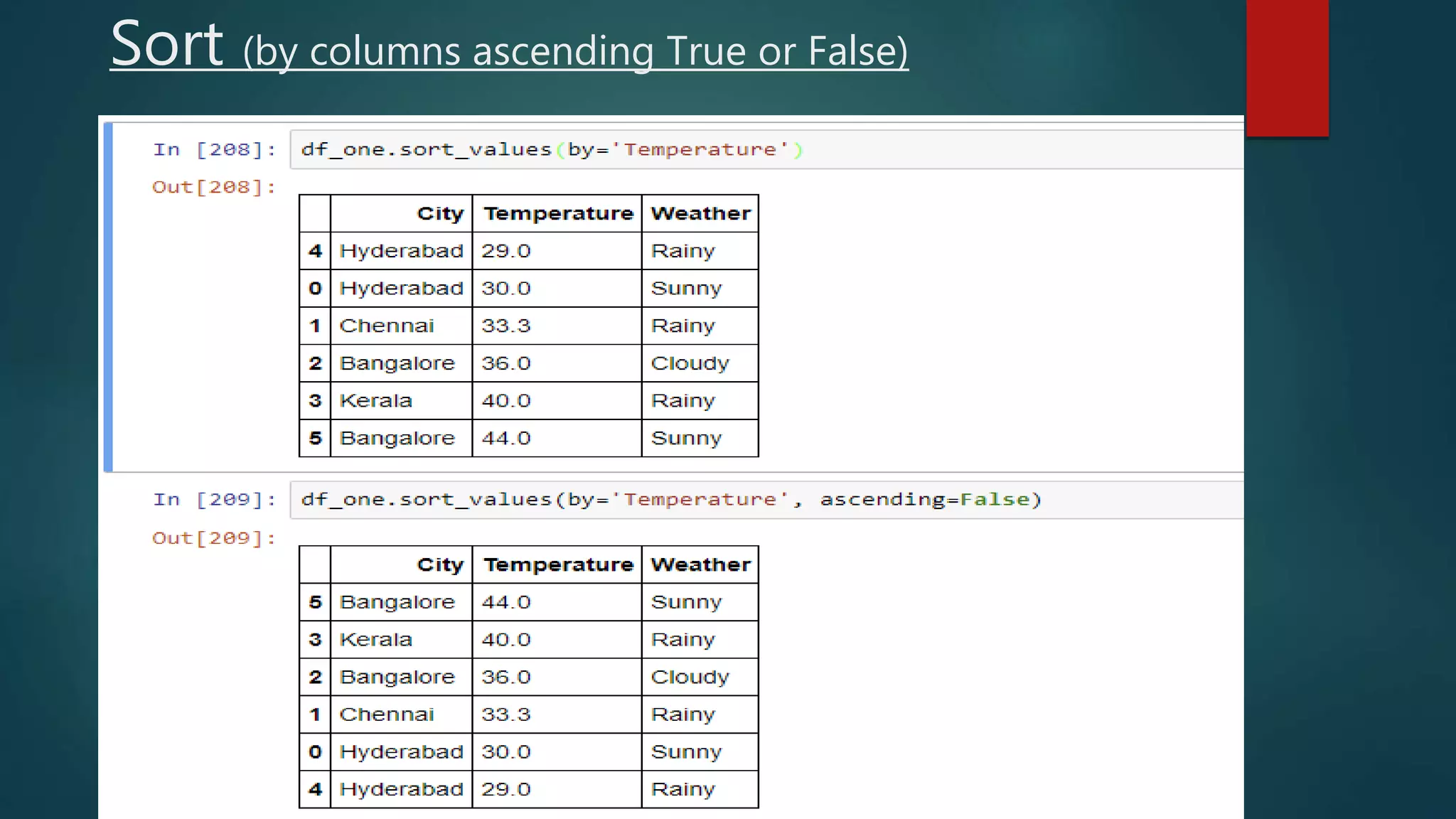Select the 30.0 temperature cell in Out[209] table

click(x=557, y=752)
